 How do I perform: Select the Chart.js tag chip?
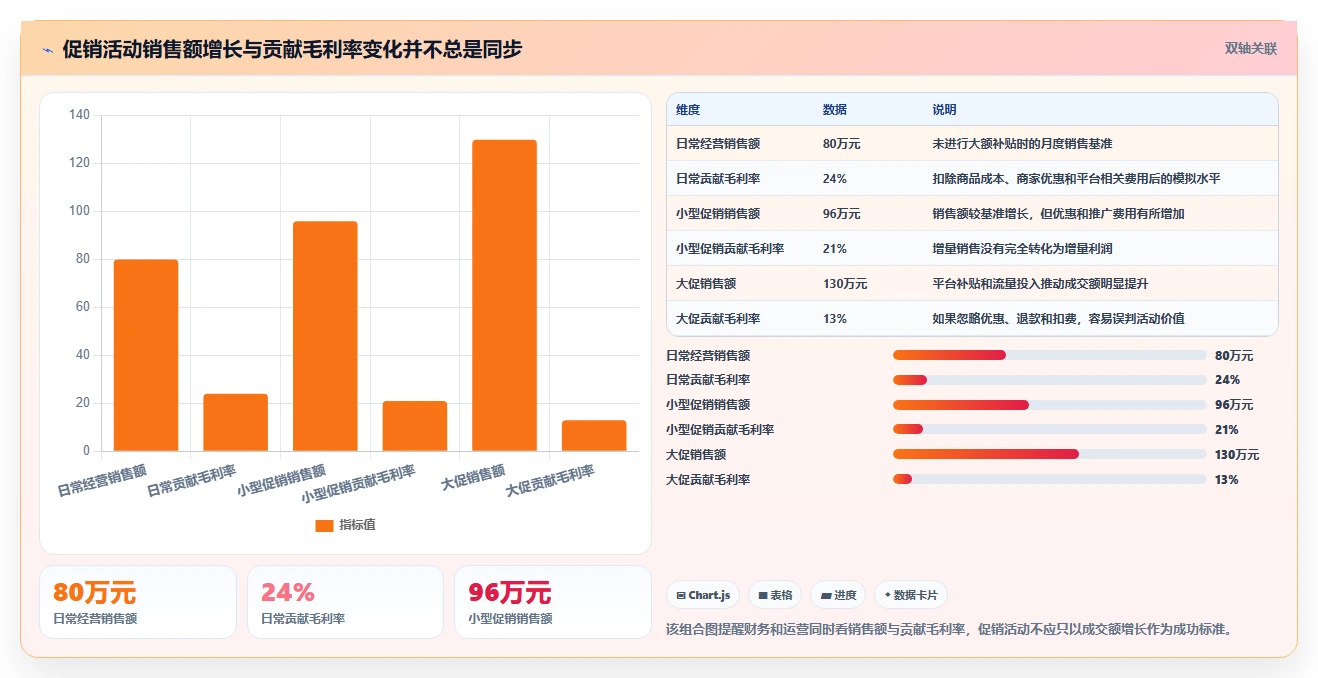703,595
